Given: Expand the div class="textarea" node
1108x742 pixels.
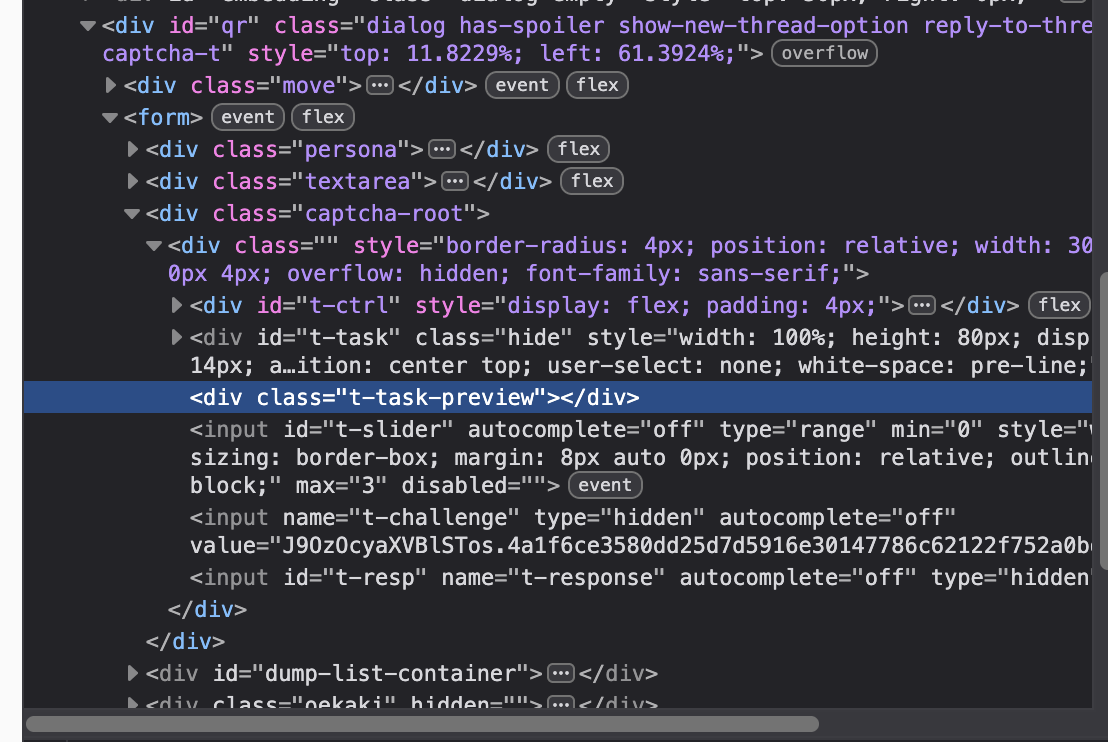Looking at the screenshot, I should (x=132, y=181).
